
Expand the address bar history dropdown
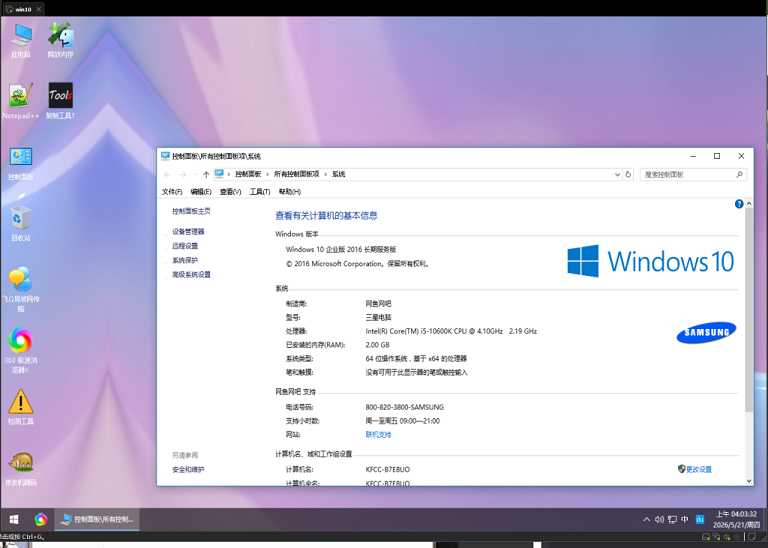point(617,174)
